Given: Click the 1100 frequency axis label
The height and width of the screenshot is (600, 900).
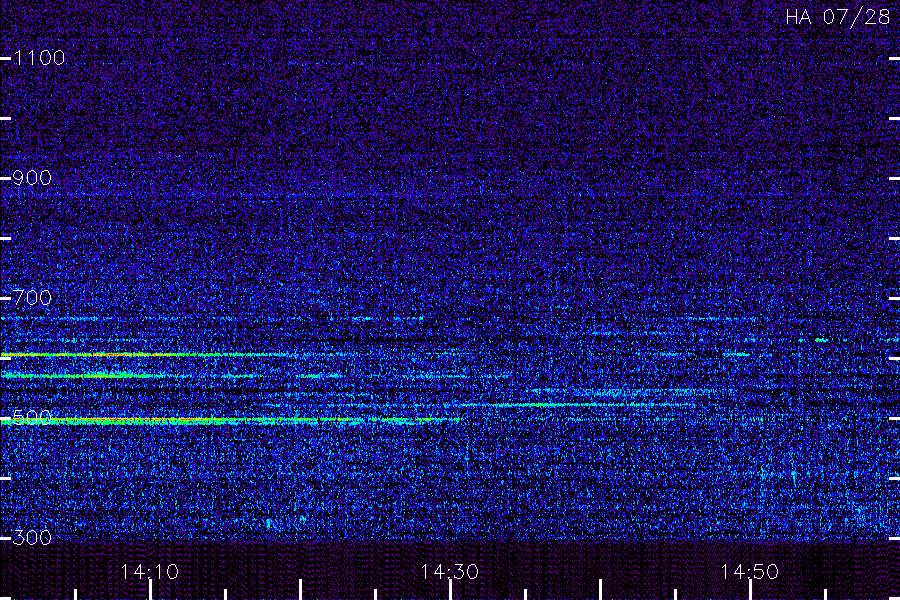Looking at the screenshot, I should [x=39, y=58].
